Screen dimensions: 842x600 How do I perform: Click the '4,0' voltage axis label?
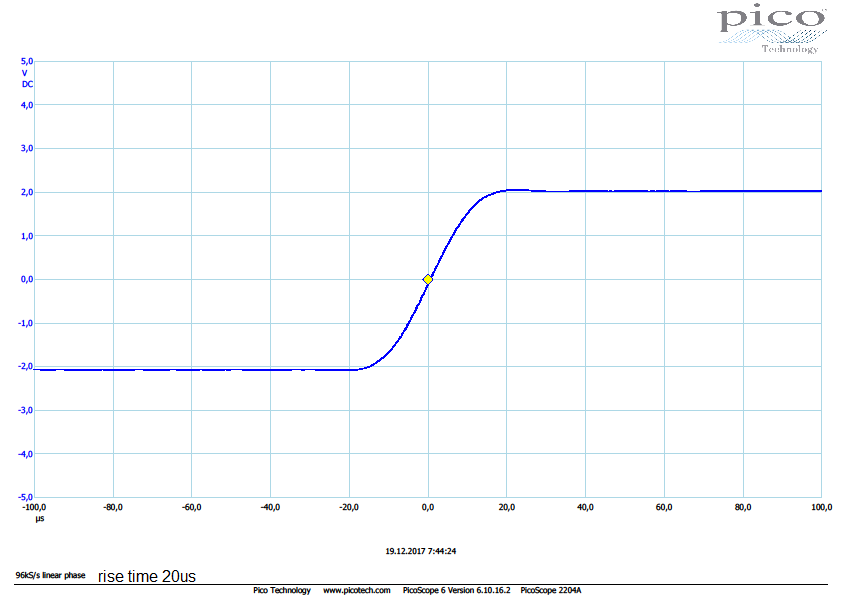pos(27,105)
